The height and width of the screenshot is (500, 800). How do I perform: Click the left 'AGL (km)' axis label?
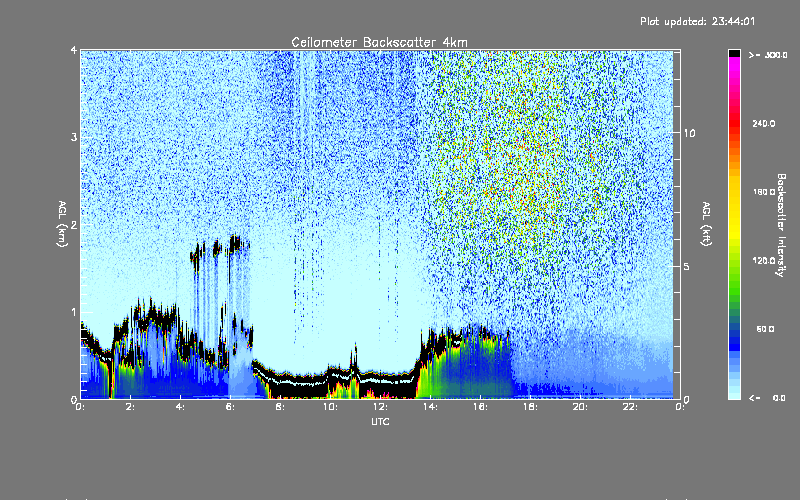point(62,224)
